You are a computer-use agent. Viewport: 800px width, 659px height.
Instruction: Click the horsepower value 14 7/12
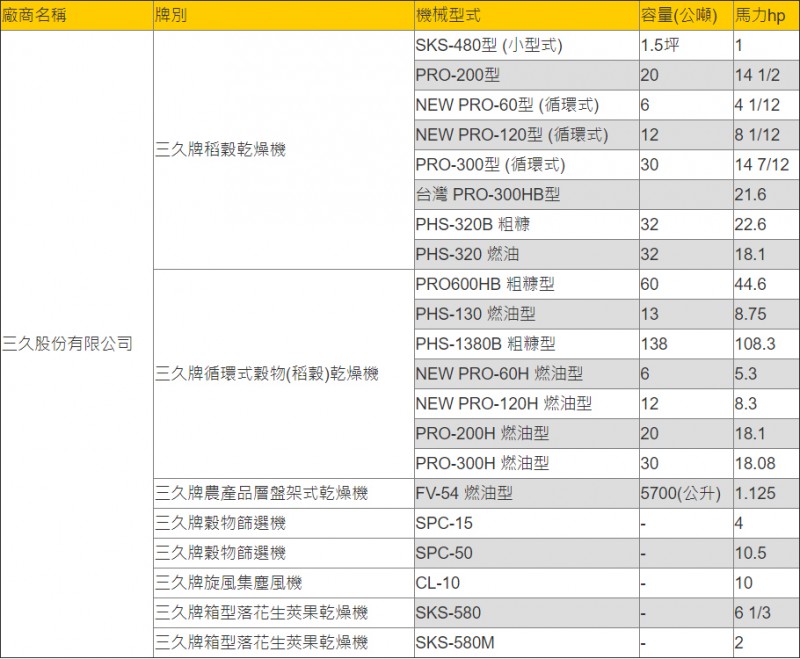click(766, 165)
